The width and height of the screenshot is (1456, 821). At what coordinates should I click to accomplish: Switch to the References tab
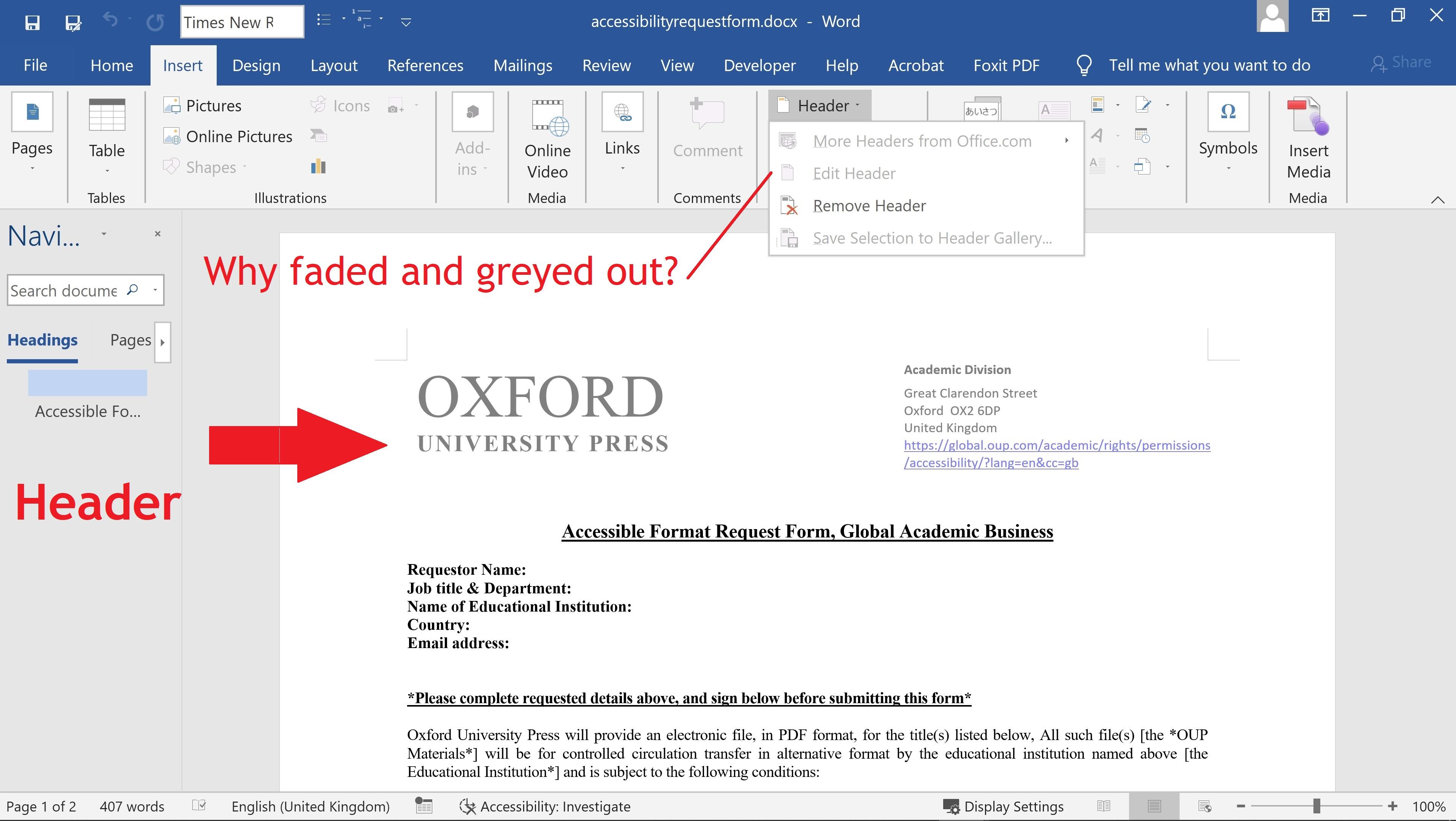tap(425, 65)
